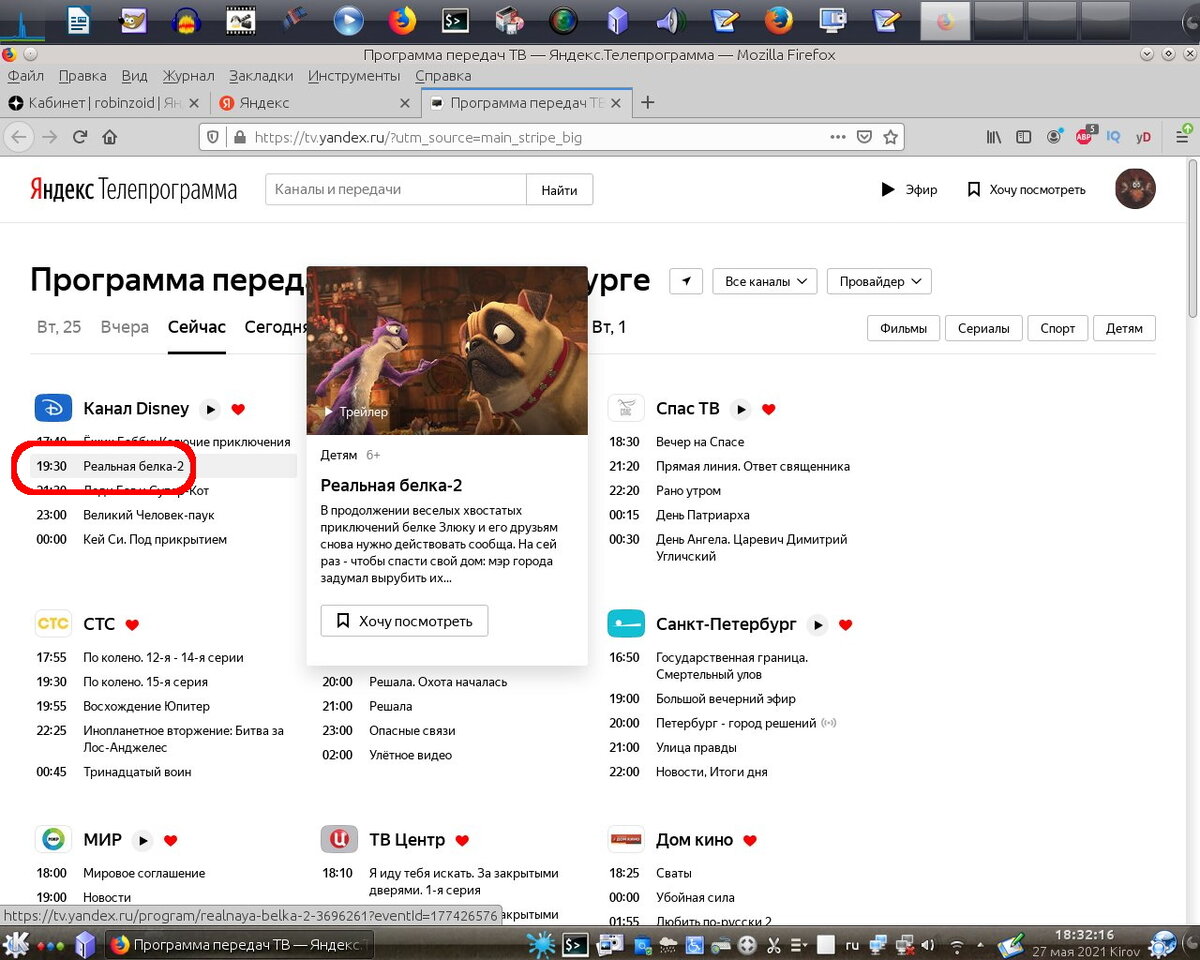1200x960 pixels.
Task: Launch the clapperboard video editor icon
Action: point(240,19)
